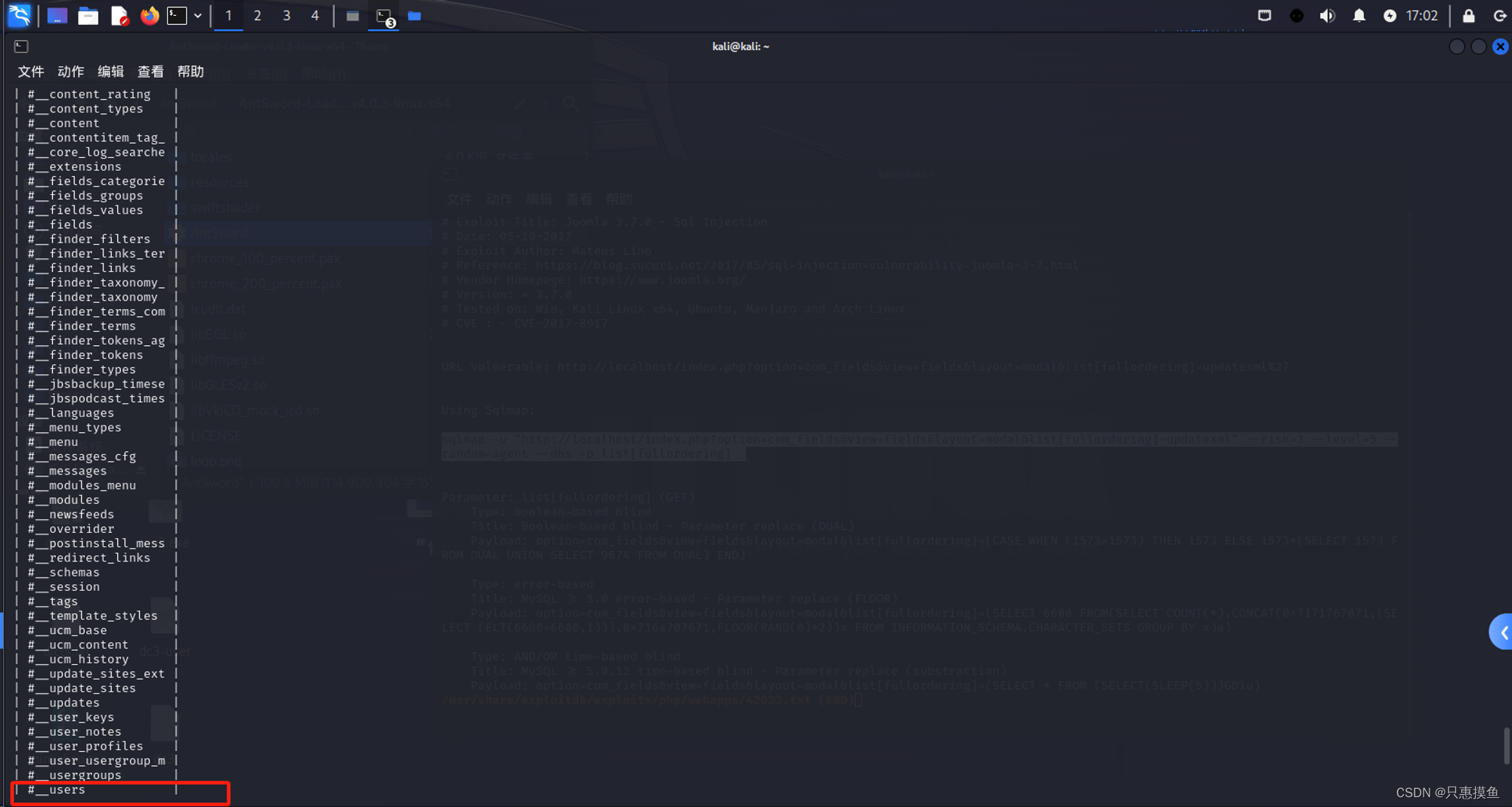Viewport: 1512px width, 807px height.
Task: Open terminal emulator launcher
Action: [x=177, y=16]
